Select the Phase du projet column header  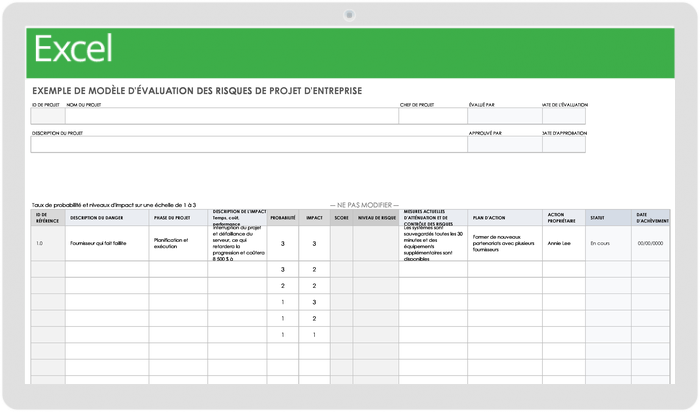[x=178, y=217]
